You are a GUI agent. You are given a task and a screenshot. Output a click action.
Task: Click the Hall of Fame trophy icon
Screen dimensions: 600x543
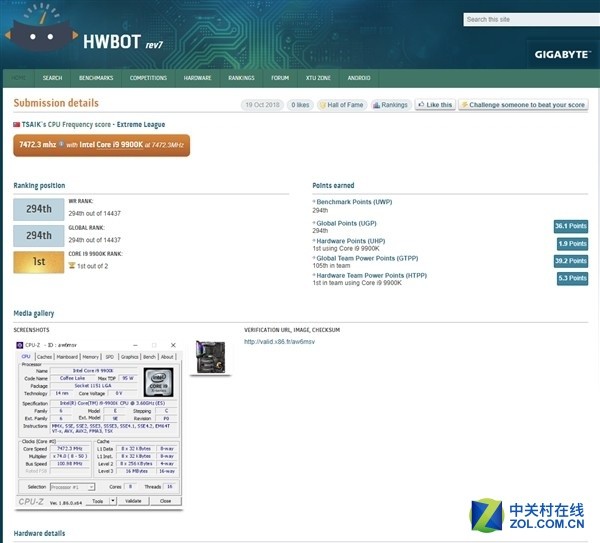tap(322, 105)
